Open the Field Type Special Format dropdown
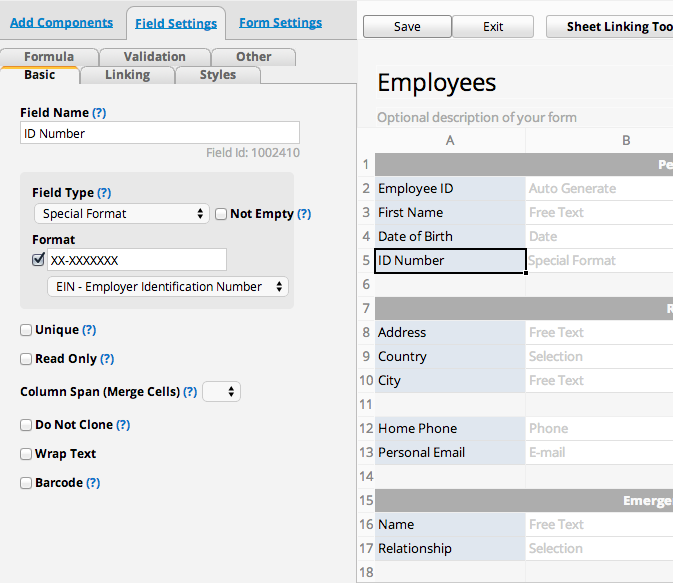 click(x=120, y=214)
